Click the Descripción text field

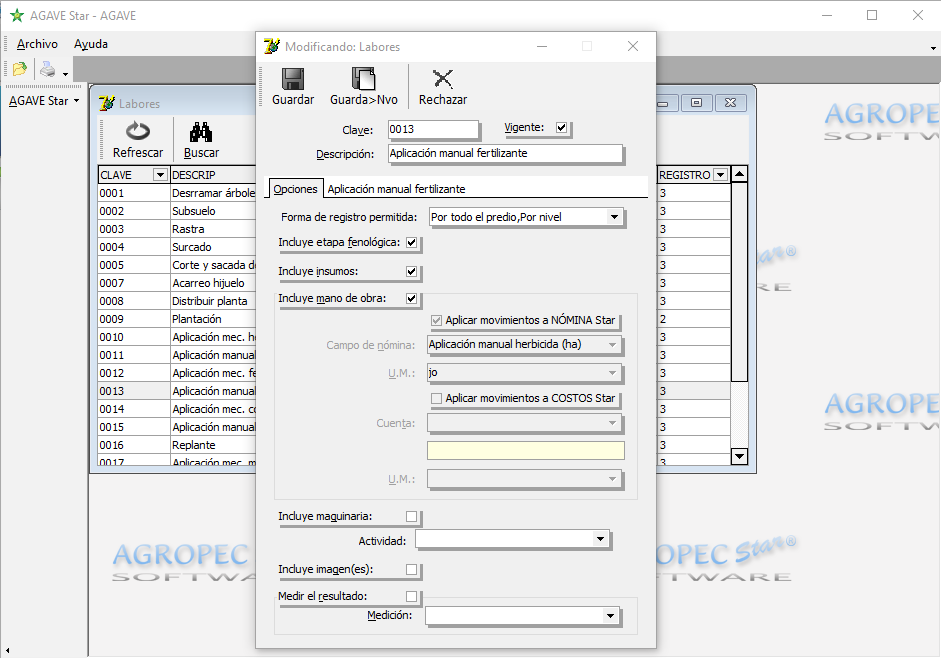[503, 154]
